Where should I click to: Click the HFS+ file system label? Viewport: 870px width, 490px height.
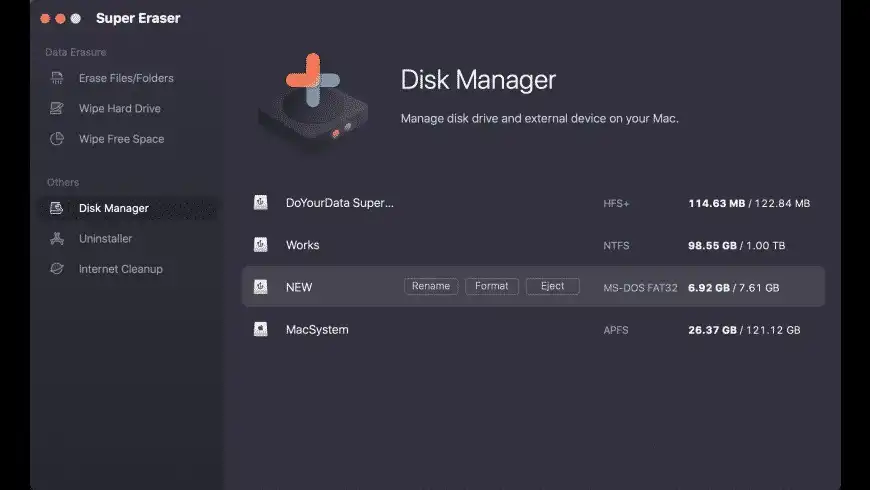pos(616,204)
